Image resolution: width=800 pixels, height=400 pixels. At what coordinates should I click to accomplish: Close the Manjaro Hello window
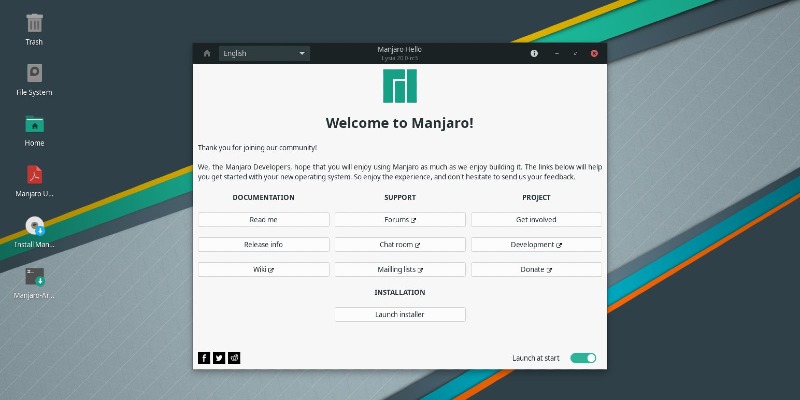(x=594, y=53)
